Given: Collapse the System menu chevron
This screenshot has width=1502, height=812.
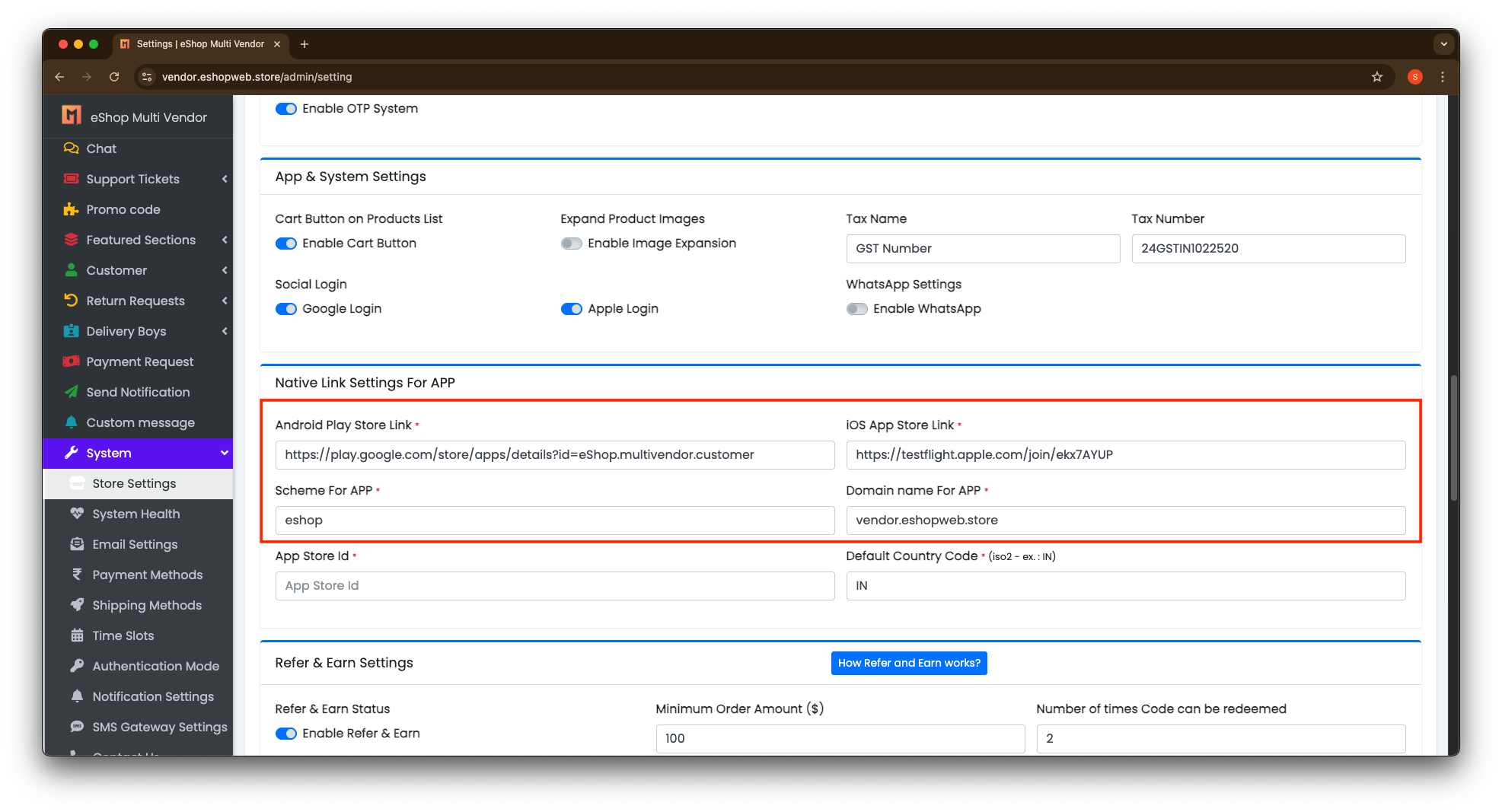Looking at the screenshot, I should (225, 453).
